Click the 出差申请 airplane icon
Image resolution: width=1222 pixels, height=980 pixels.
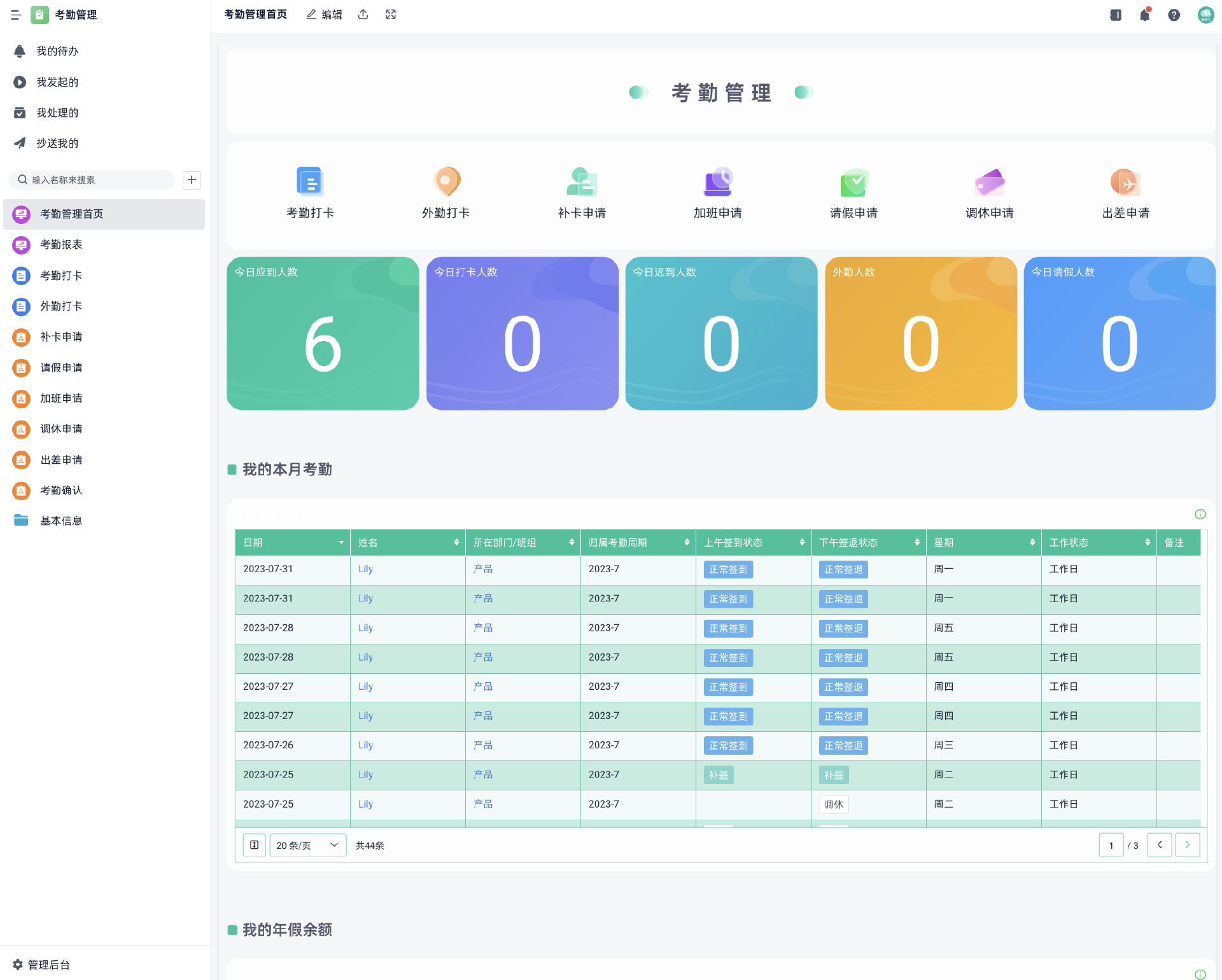1125,182
